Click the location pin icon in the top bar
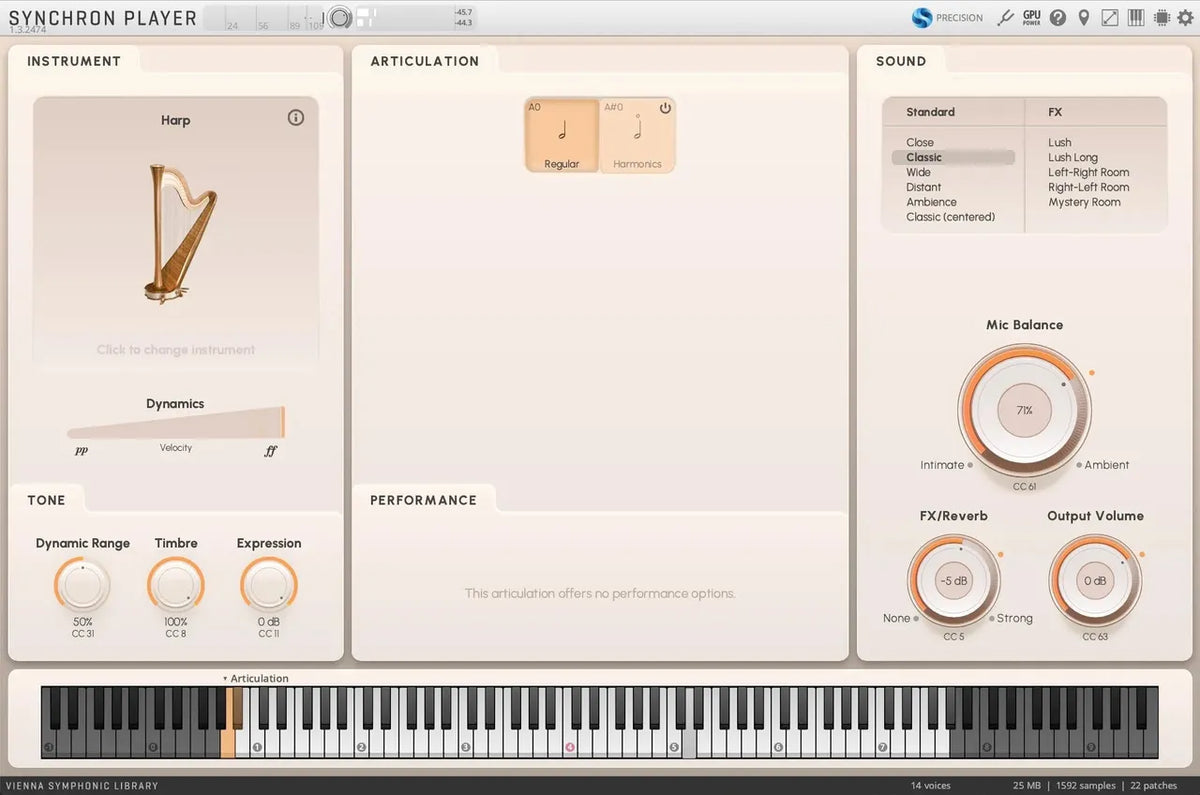Image resolution: width=1200 pixels, height=795 pixels. tap(1083, 17)
